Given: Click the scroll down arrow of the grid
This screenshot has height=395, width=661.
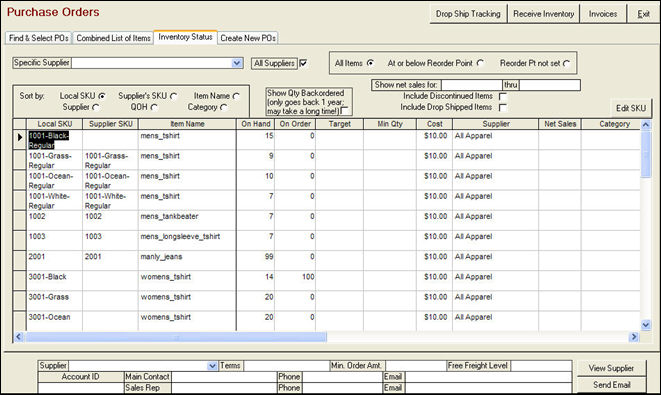Looking at the screenshot, I should click(x=645, y=325).
